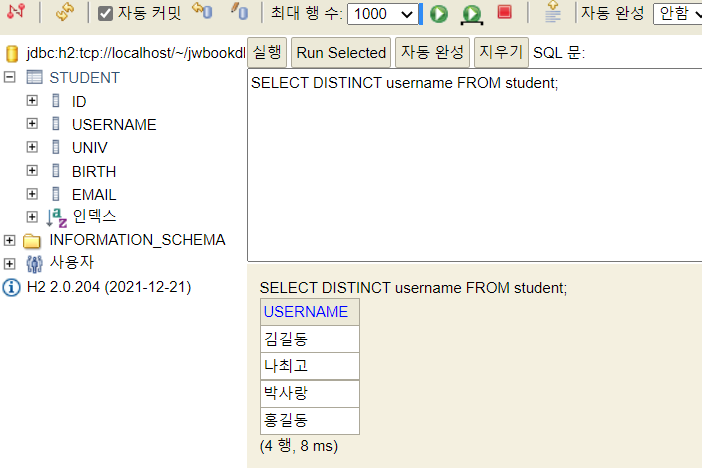Click the command history icon
702x468 pixels.
pyautogui.click(x=553, y=12)
